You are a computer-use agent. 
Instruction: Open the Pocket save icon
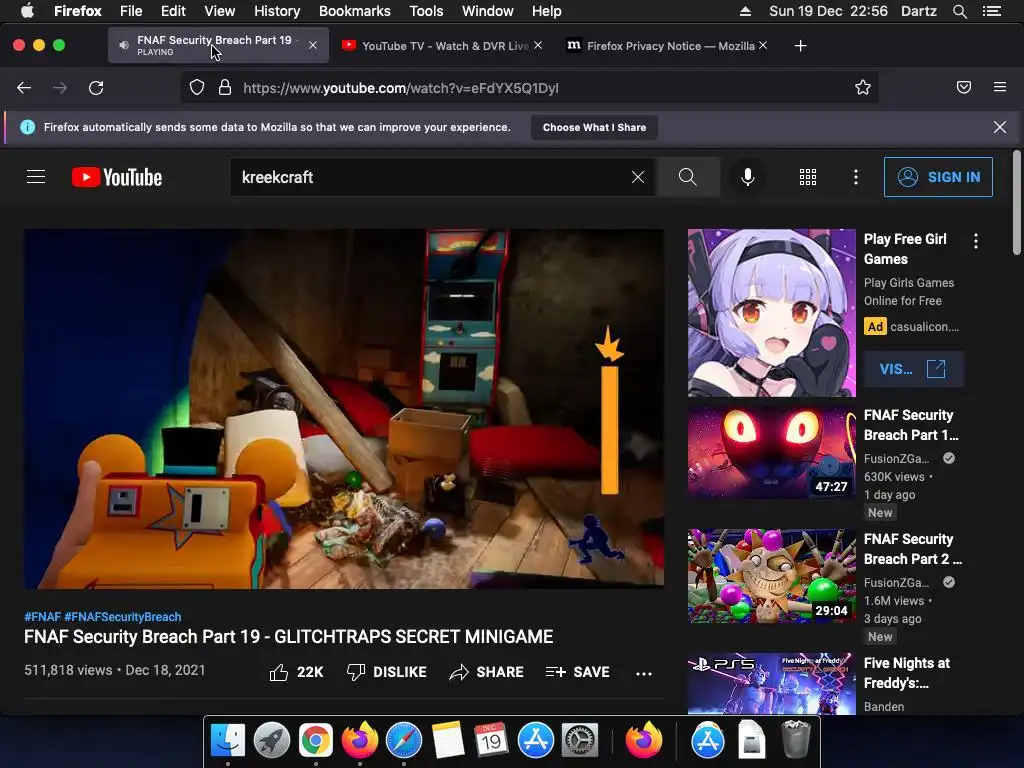tap(964, 88)
